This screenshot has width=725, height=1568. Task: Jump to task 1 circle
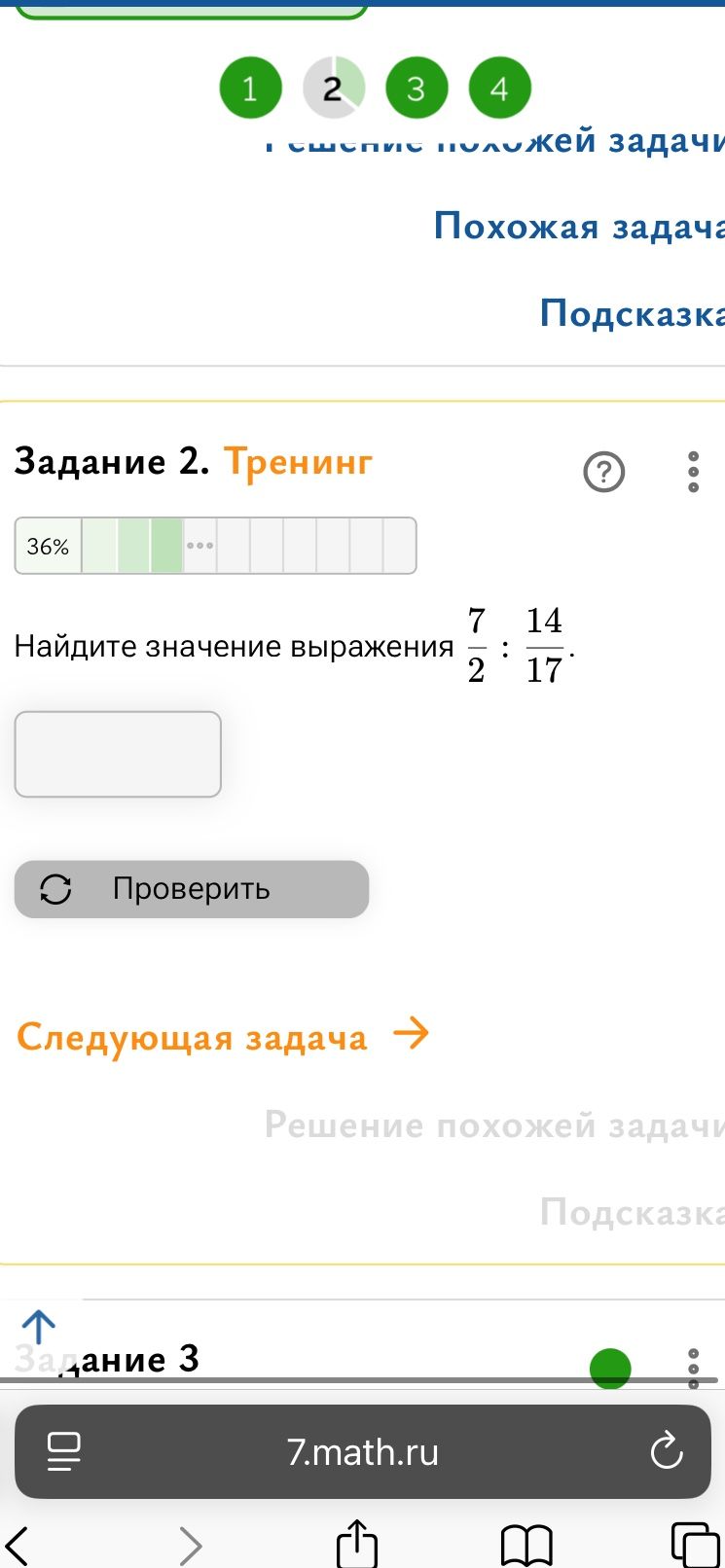(x=250, y=89)
